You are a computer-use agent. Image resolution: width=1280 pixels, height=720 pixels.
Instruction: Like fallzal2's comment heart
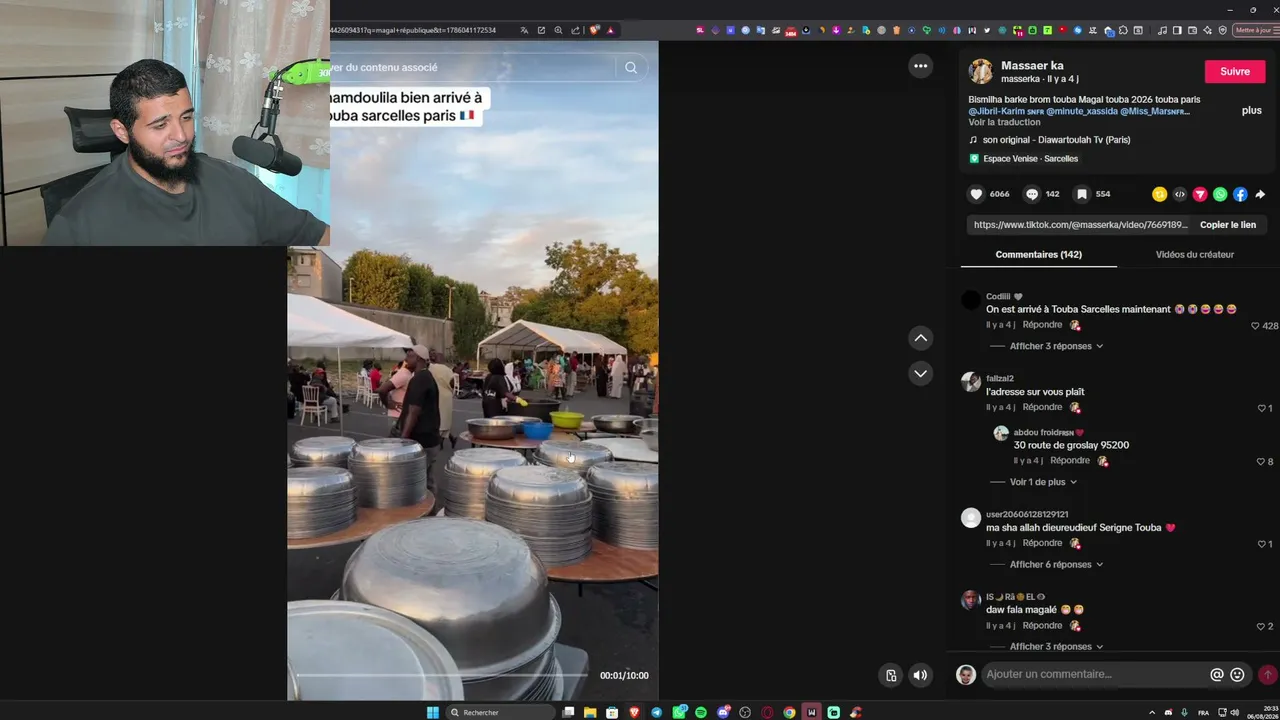point(1261,408)
